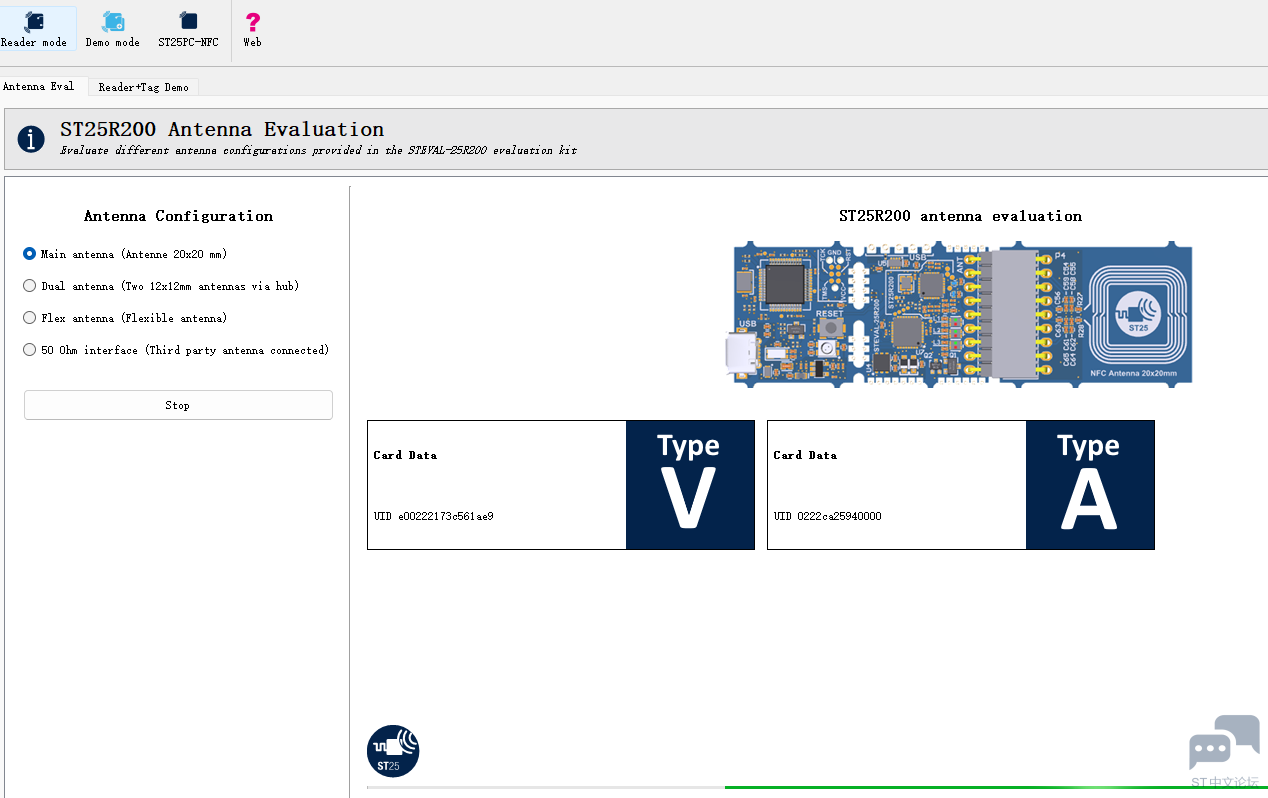Click the Type A card UID text
1268x798 pixels.
(x=828, y=516)
